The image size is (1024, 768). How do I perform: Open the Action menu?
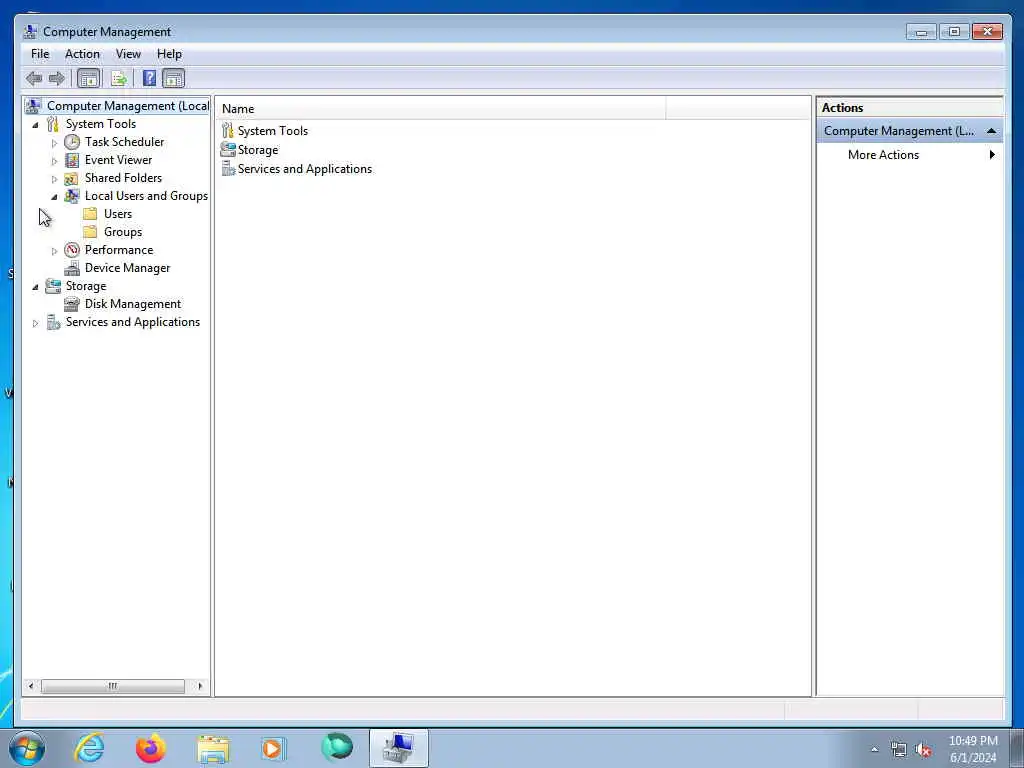pyautogui.click(x=82, y=54)
